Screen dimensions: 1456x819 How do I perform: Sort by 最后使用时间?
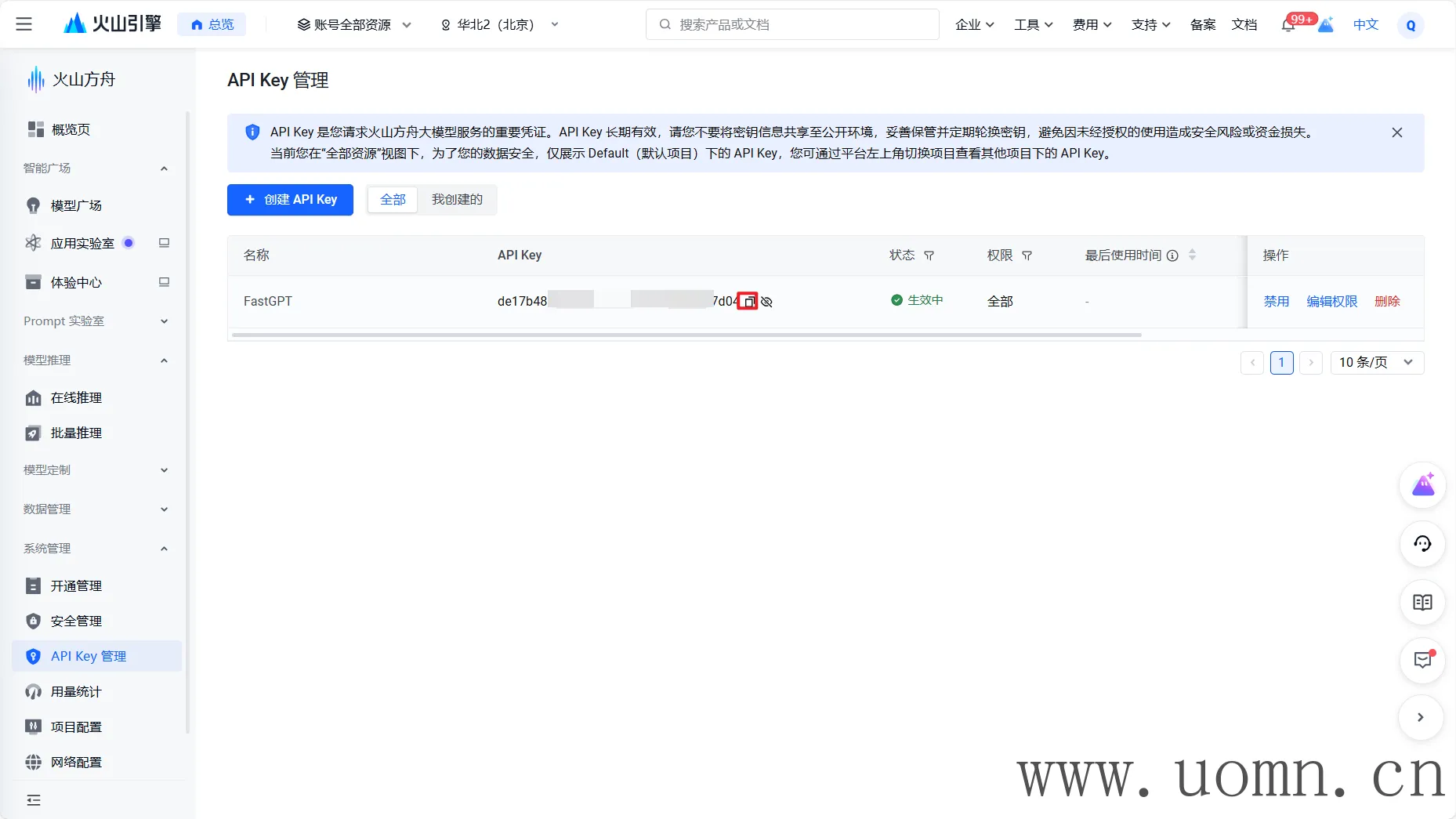point(1192,255)
